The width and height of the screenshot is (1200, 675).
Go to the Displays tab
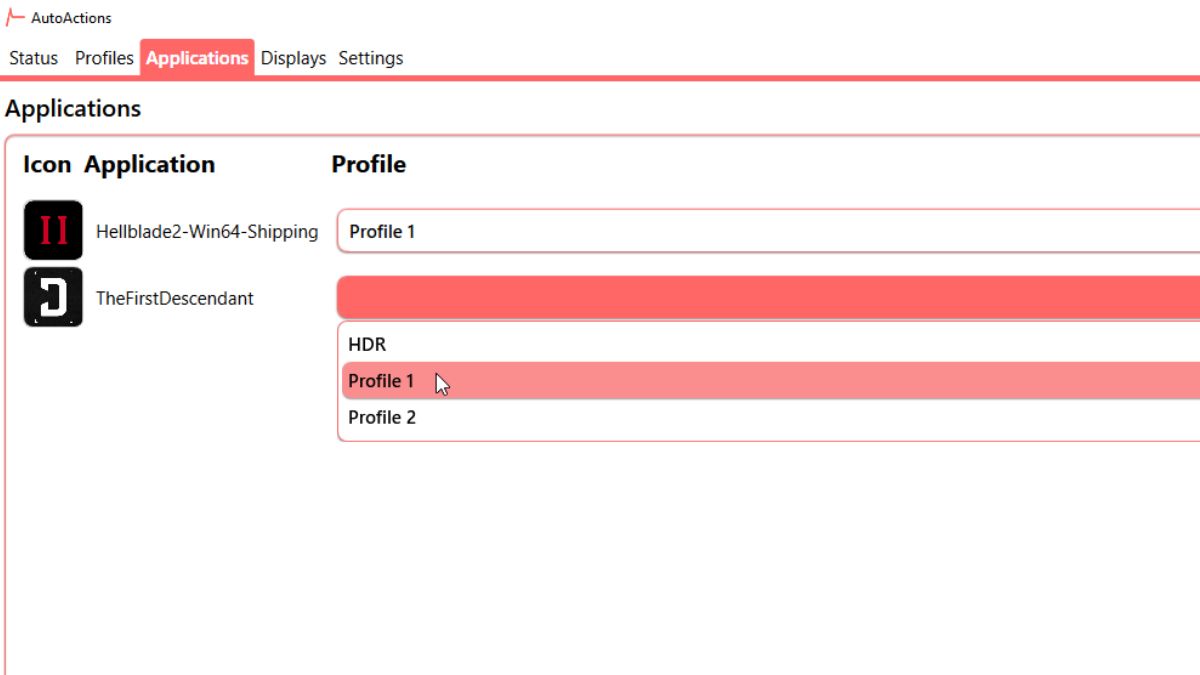[x=293, y=58]
